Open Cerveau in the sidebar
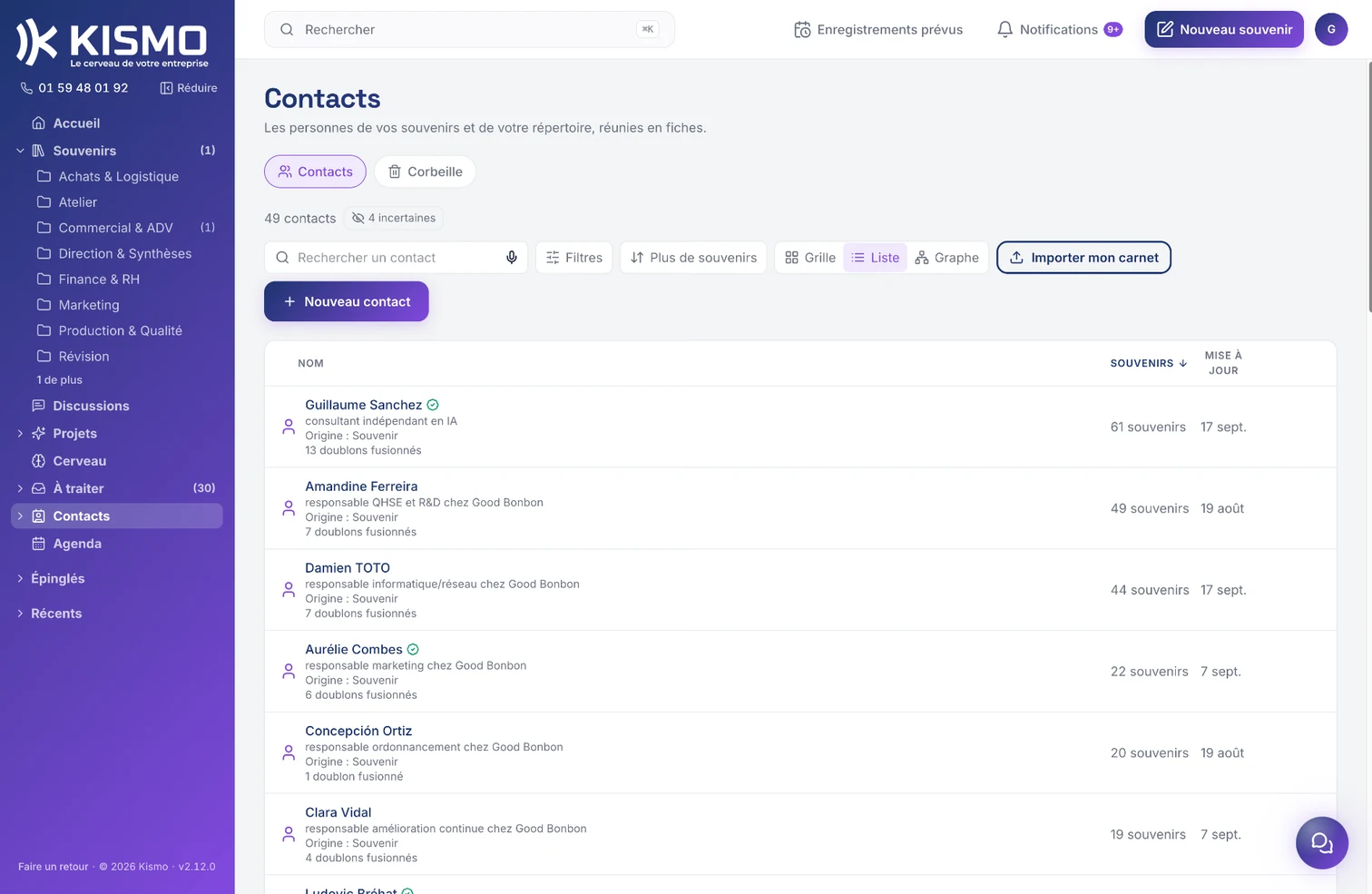 click(117, 461)
